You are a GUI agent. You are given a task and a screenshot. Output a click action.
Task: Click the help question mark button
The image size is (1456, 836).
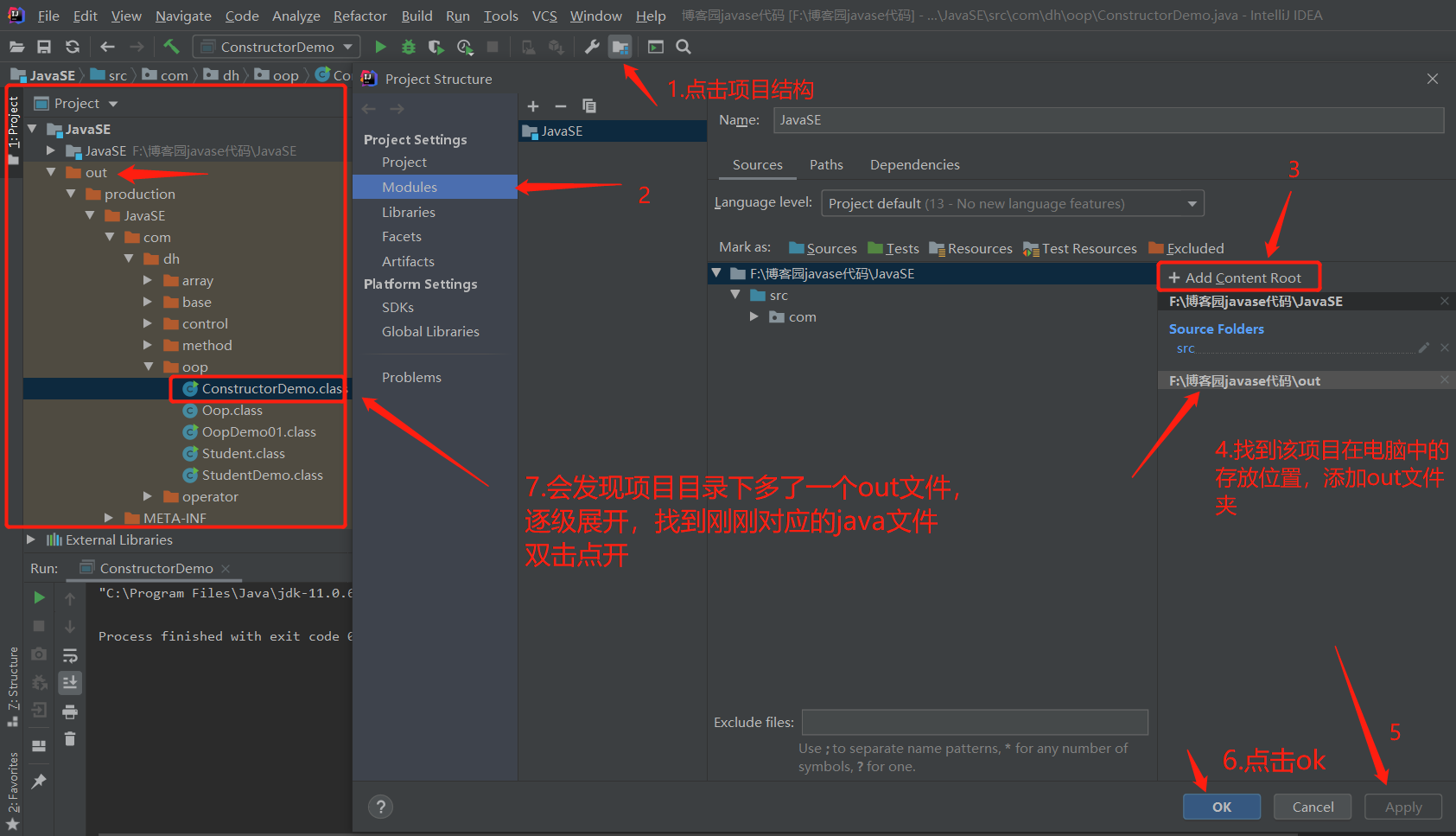tap(380, 807)
